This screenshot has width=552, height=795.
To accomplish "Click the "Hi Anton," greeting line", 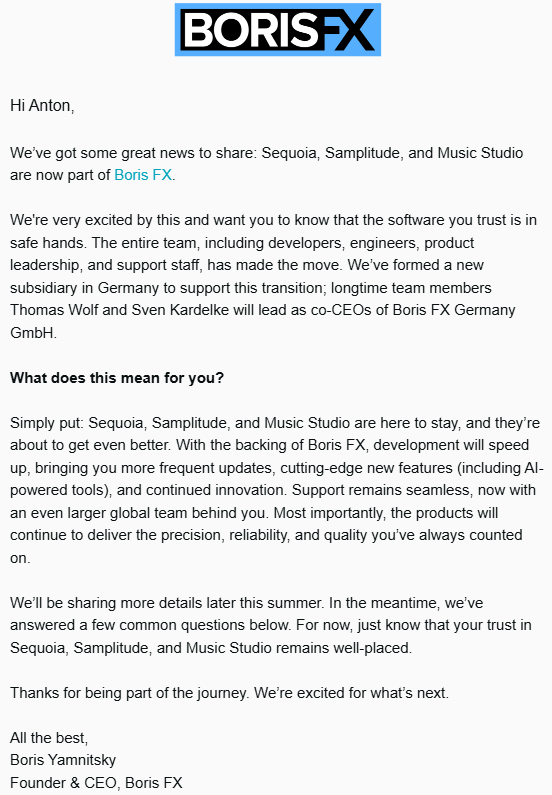I will [42, 105].
